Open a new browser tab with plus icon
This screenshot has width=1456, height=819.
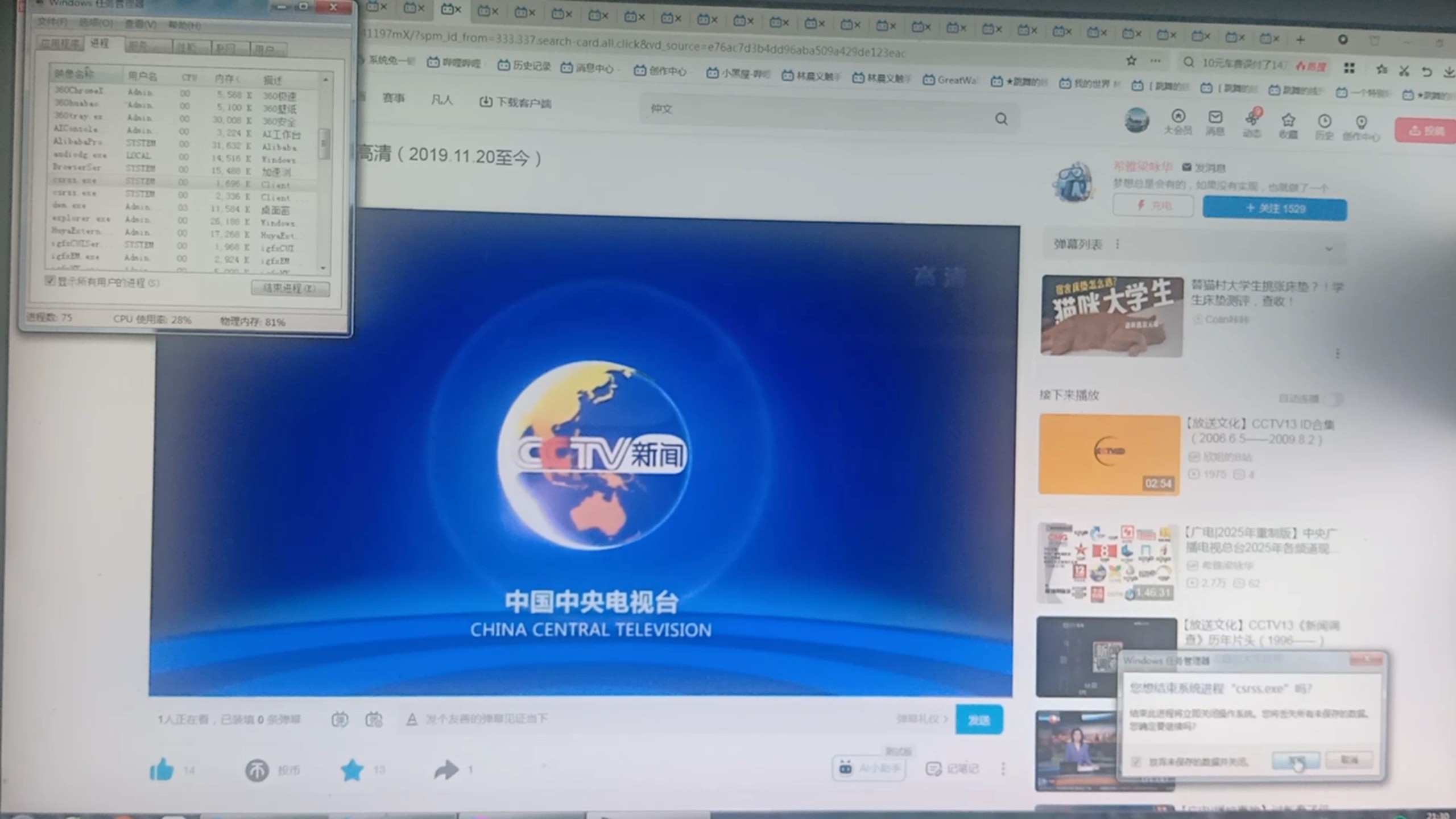(1300, 39)
